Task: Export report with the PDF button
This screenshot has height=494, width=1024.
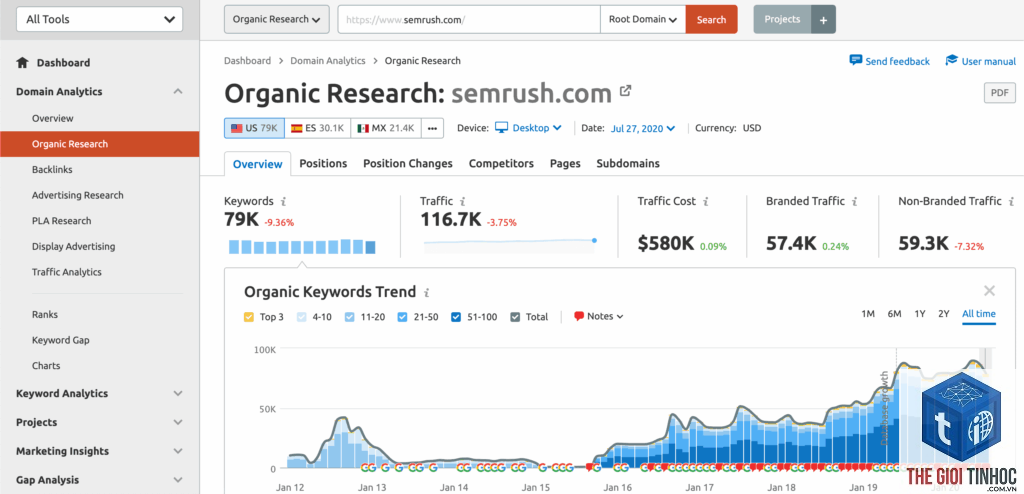Action: tap(1000, 93)
